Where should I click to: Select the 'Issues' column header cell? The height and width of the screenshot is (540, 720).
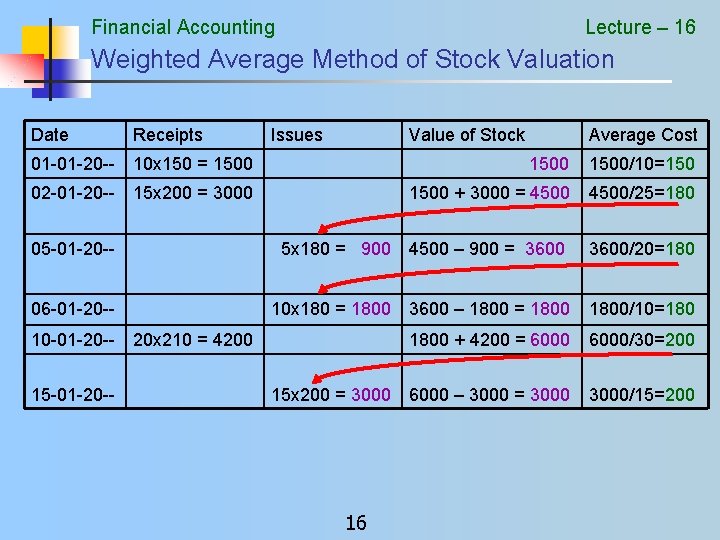(x=333, y=135)
